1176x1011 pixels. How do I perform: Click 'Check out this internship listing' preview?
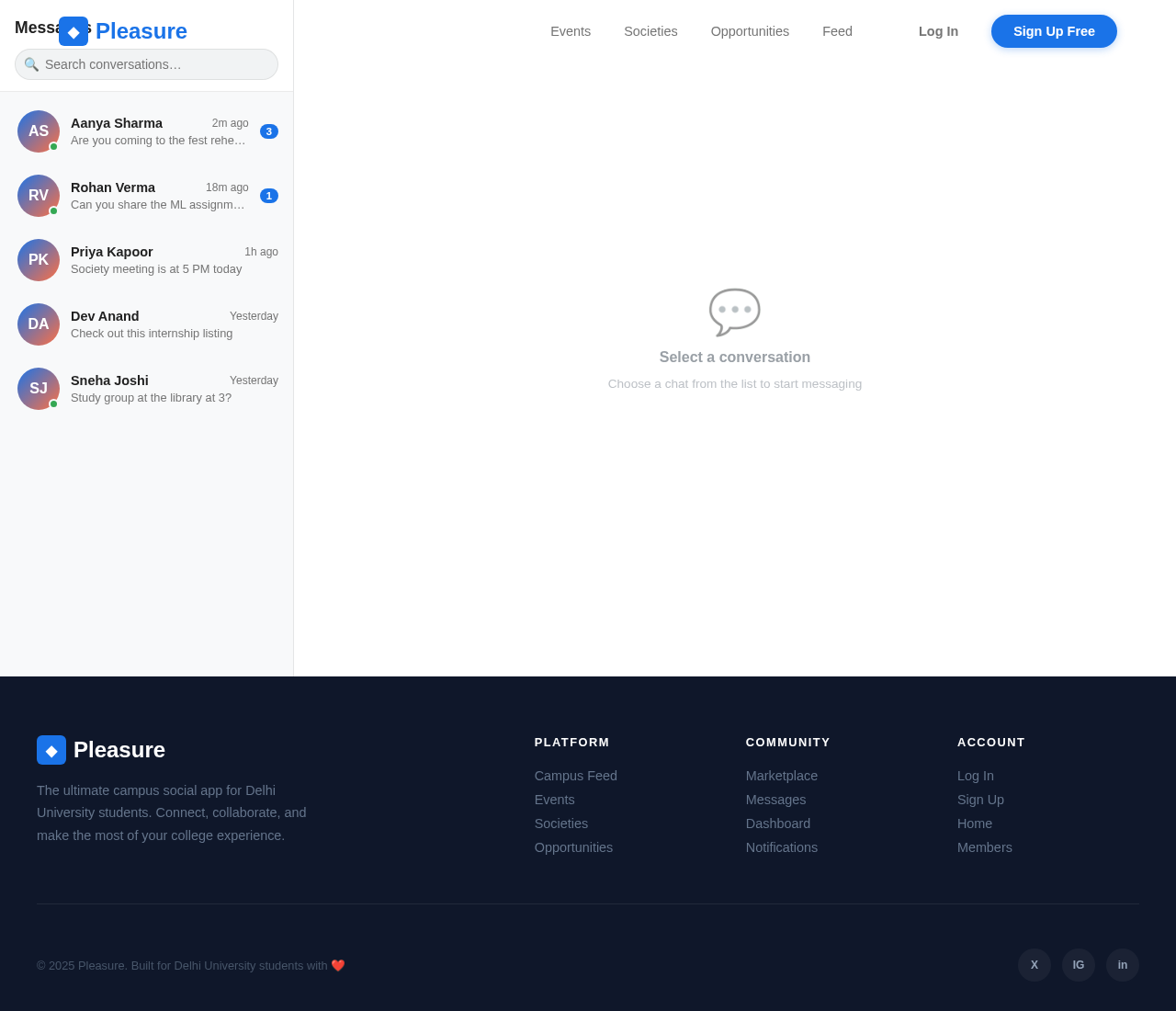tap(152, 334)
